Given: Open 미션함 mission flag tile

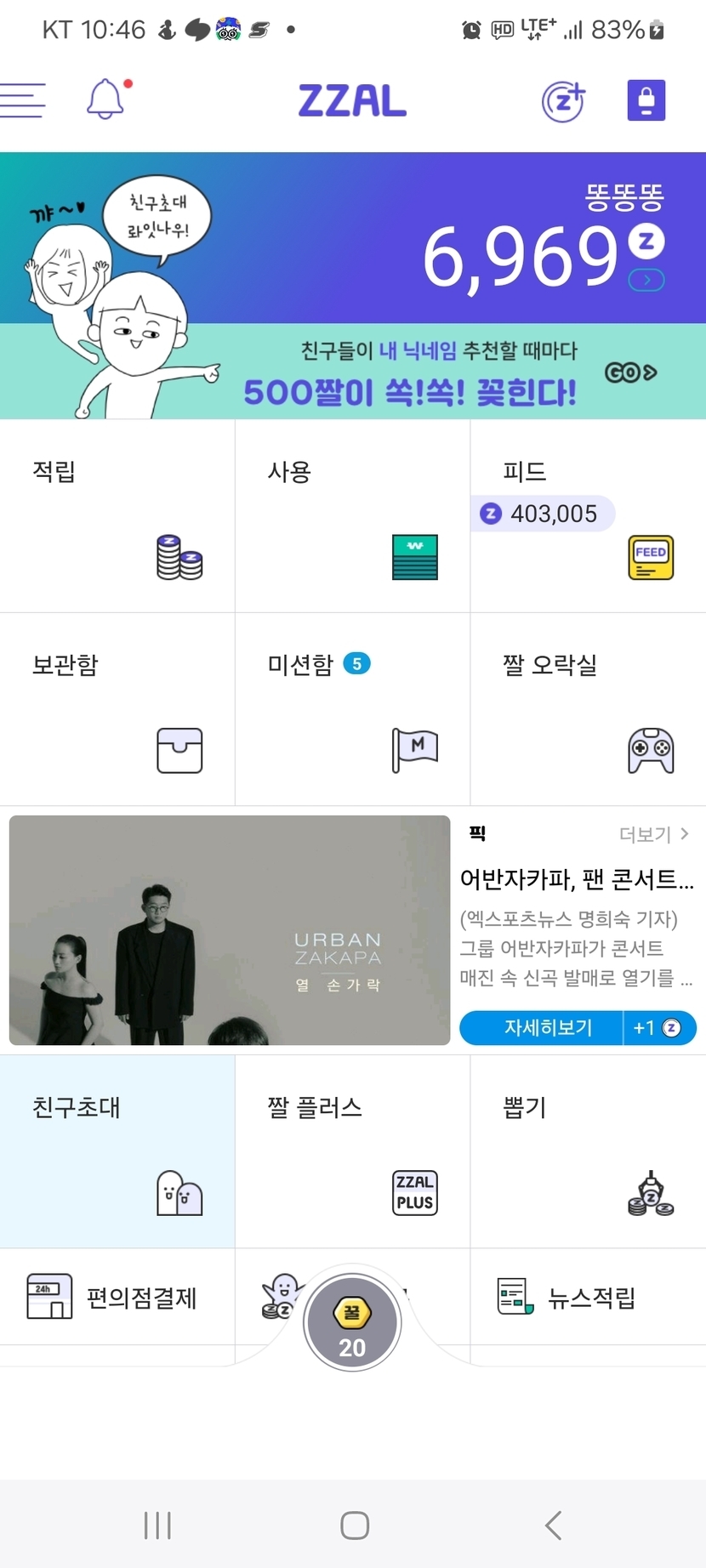Looking at the screenshot, I should coord(352,709).
